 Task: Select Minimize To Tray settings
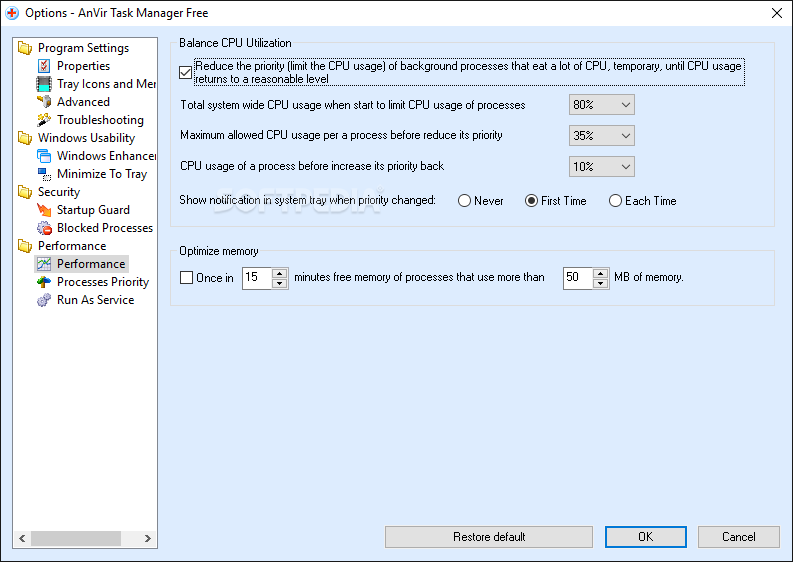pyautogui.click(x=102, y=174)
